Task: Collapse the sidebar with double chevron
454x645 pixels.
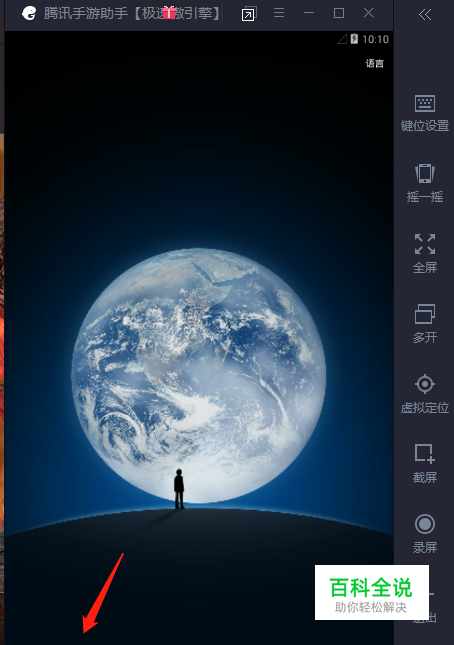Action: (x=425, y=15)
